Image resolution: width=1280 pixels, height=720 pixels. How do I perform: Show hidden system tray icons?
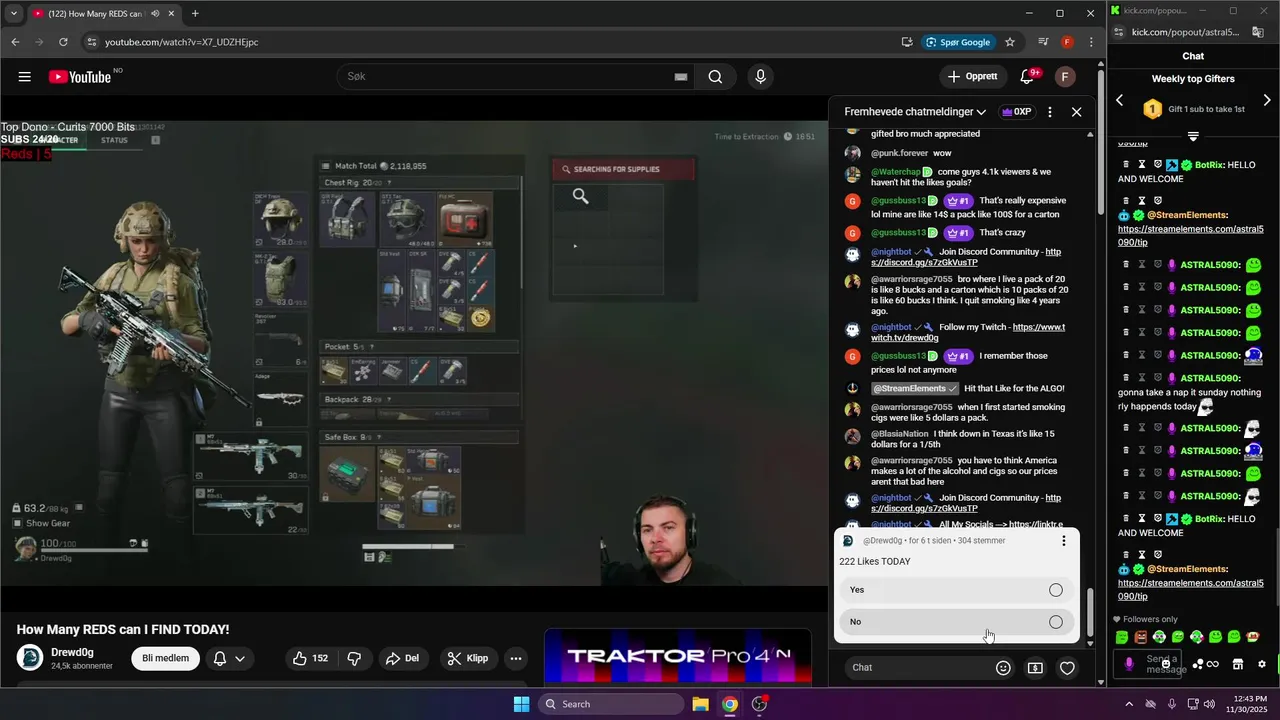tap(1129, 704)
